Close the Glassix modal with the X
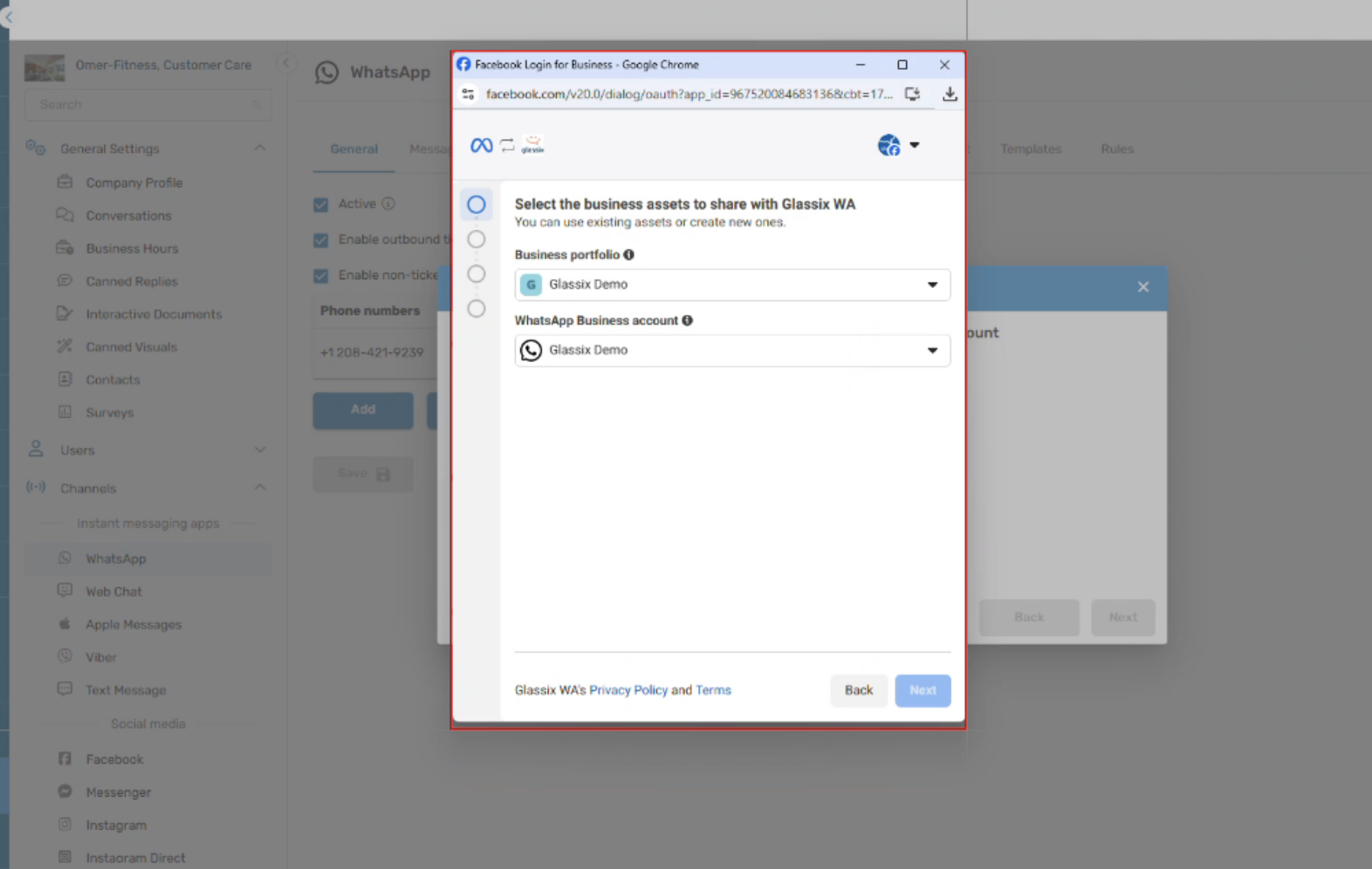This screenshot has height=869, width=1372. click(x=1143, y=287)
